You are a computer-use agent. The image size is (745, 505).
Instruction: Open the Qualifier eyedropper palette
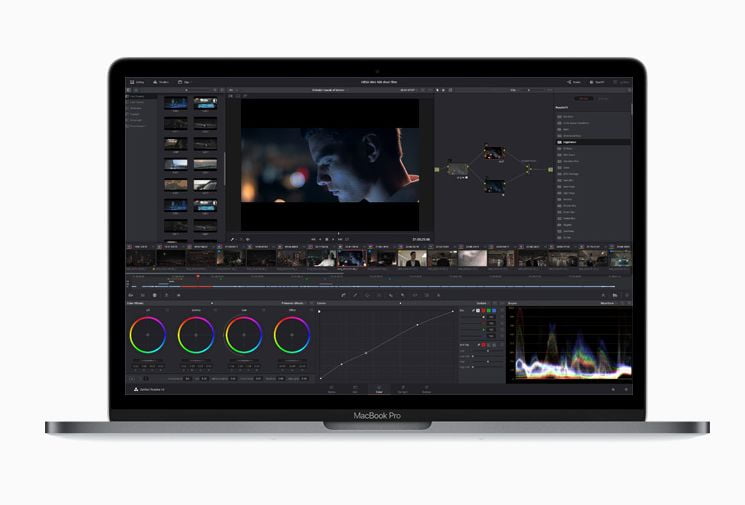click(355, 295)
